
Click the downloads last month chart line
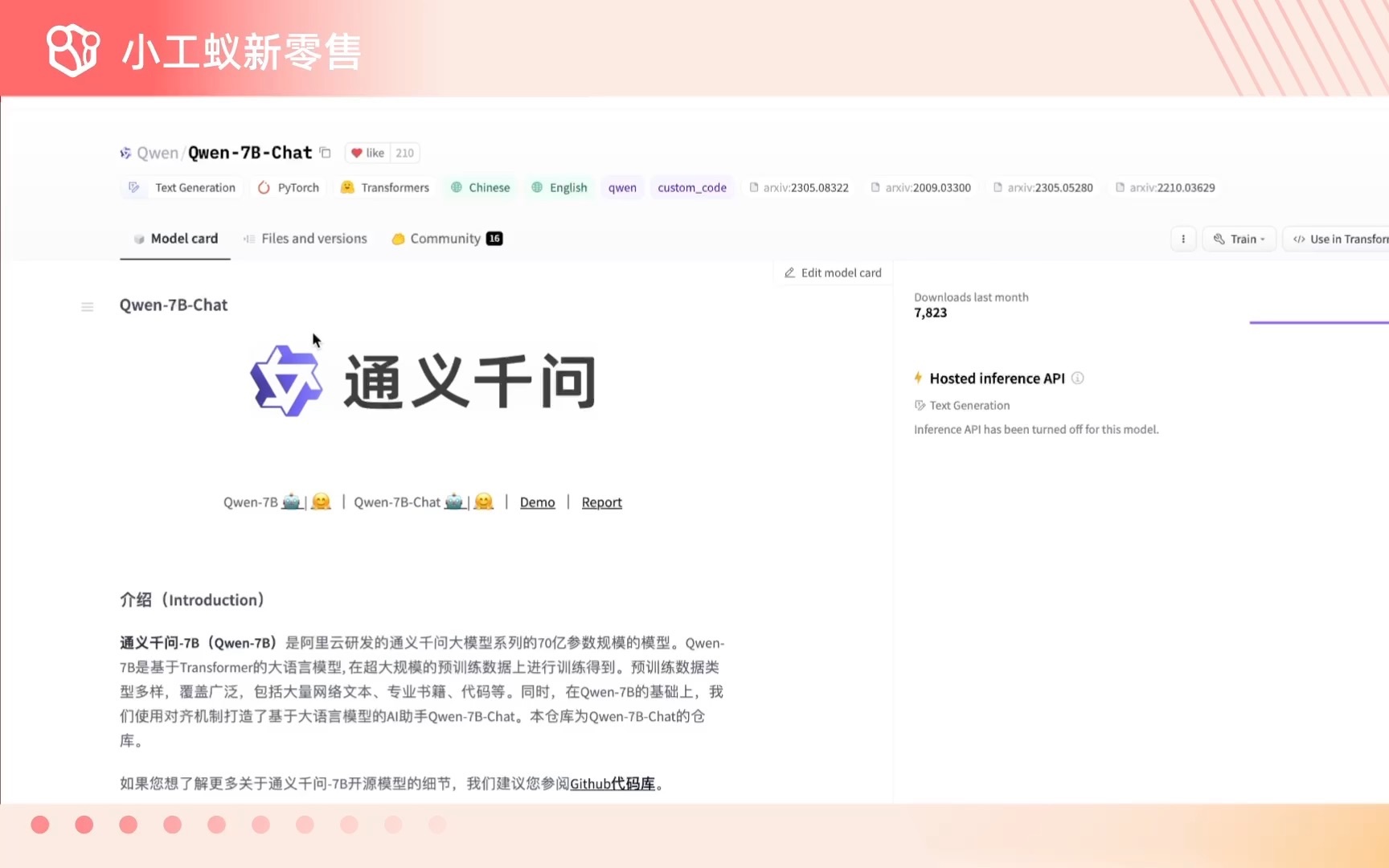(1319, 322)
